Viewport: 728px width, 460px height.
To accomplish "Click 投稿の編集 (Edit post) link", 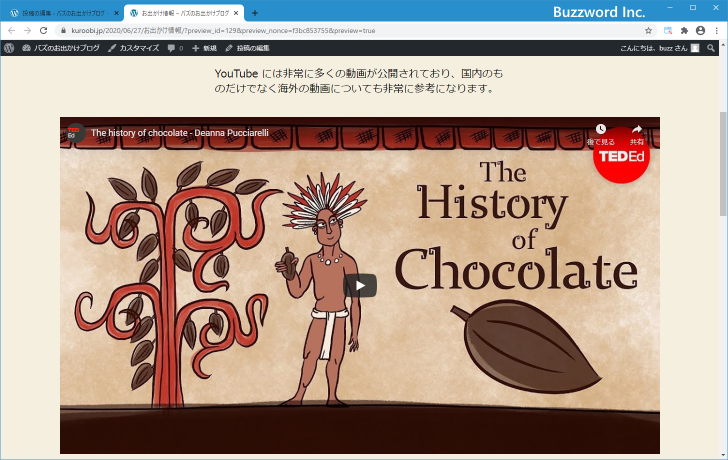I will [247, 48].
